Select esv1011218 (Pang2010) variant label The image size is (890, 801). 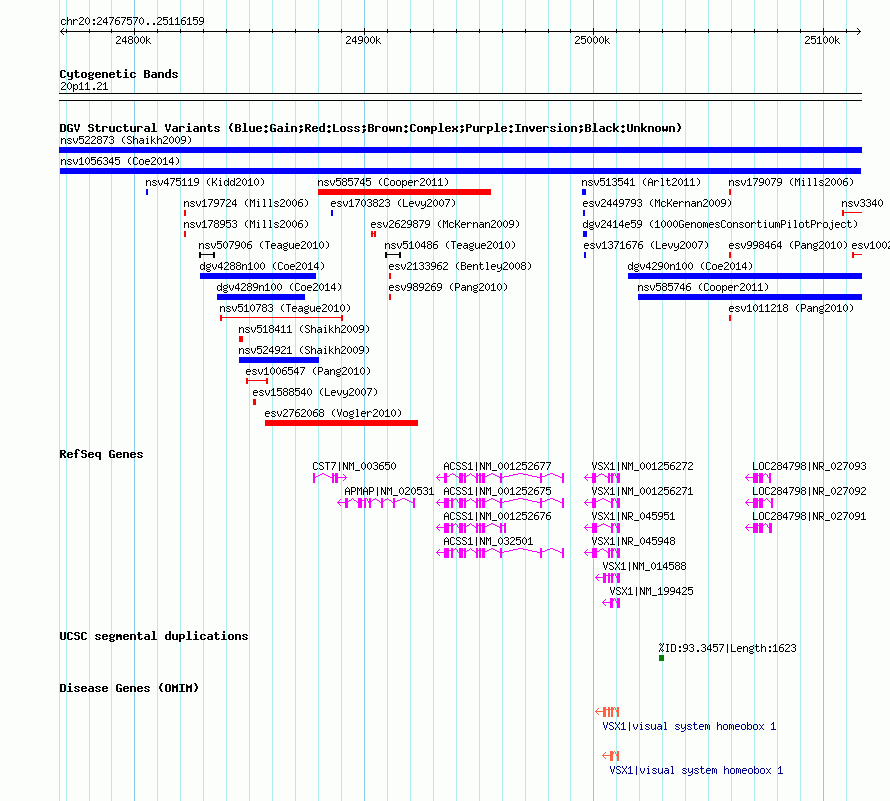click(x=791, y=308)
